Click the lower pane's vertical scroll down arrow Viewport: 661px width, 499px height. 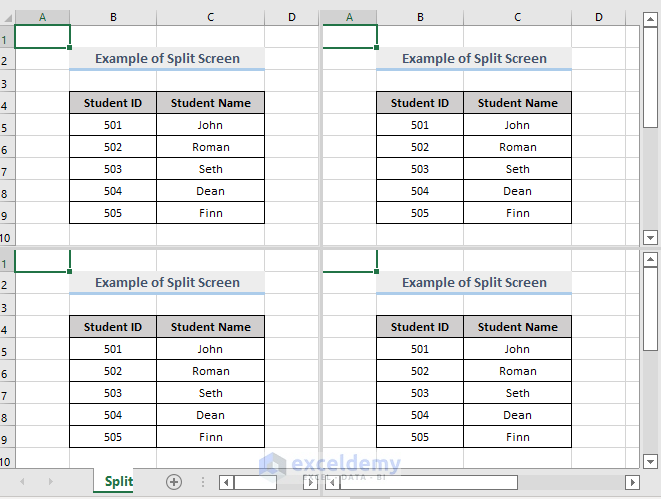650,461
